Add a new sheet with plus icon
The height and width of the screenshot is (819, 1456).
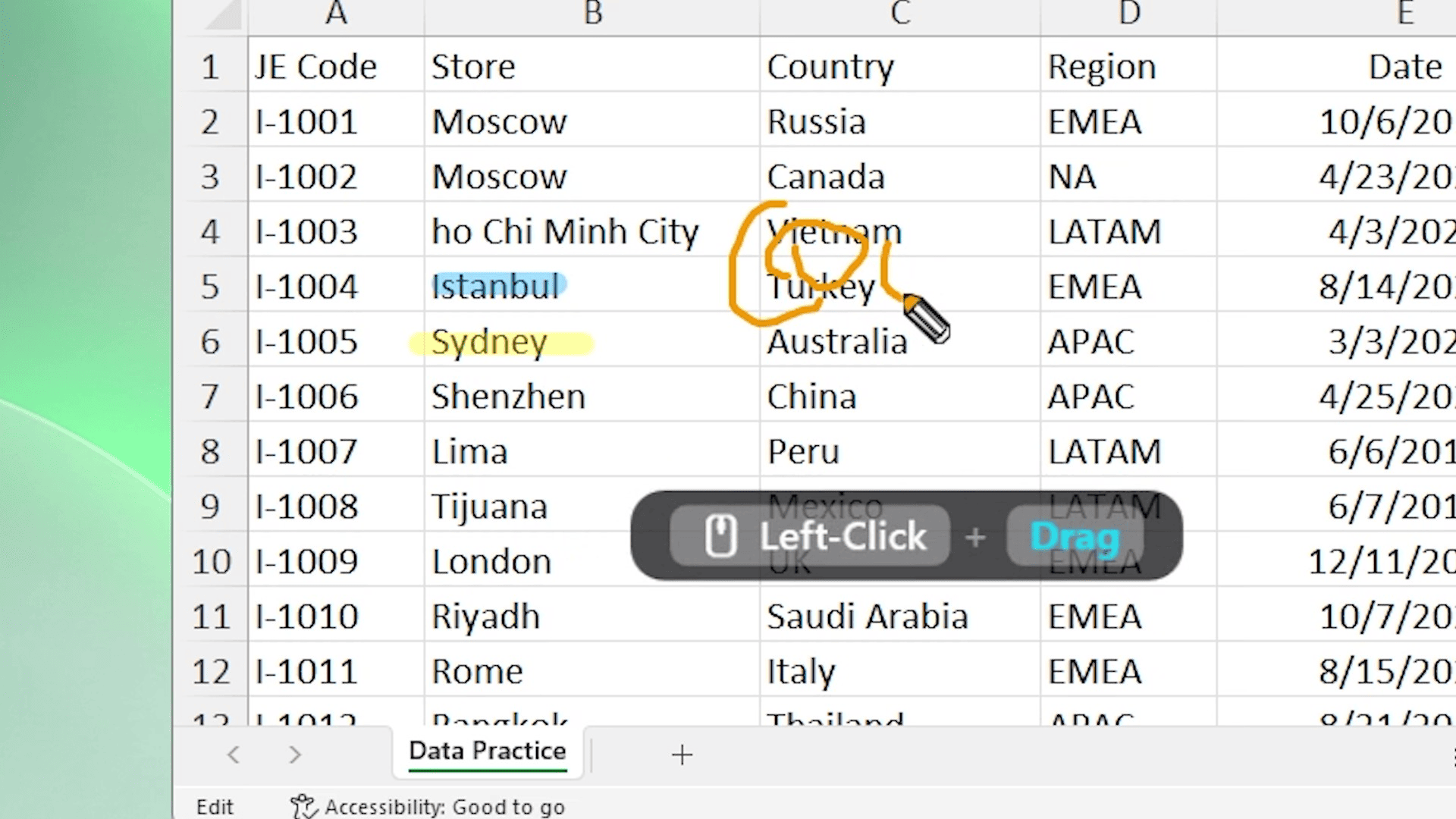(x=682, y=755)
